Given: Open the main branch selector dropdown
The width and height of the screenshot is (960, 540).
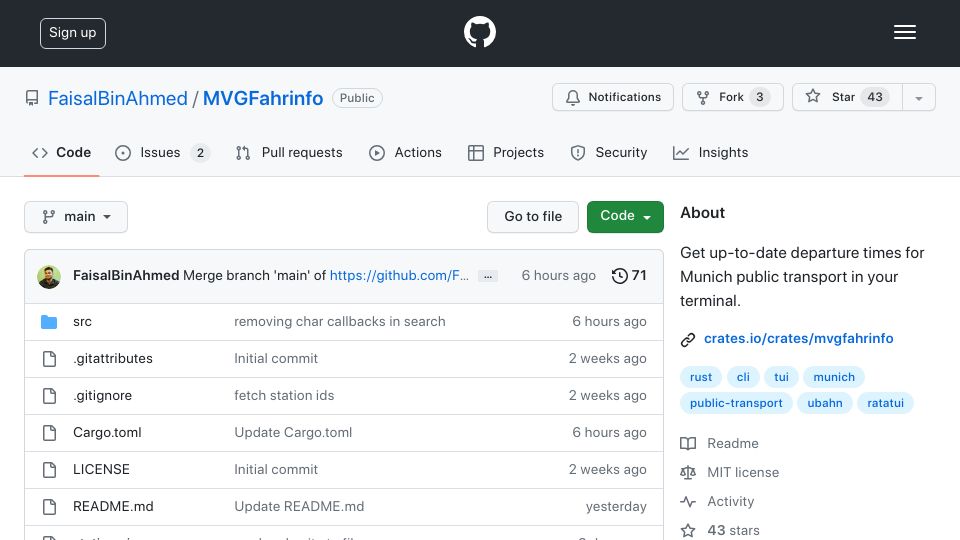Looking at the screenshot, I should 76,217.
